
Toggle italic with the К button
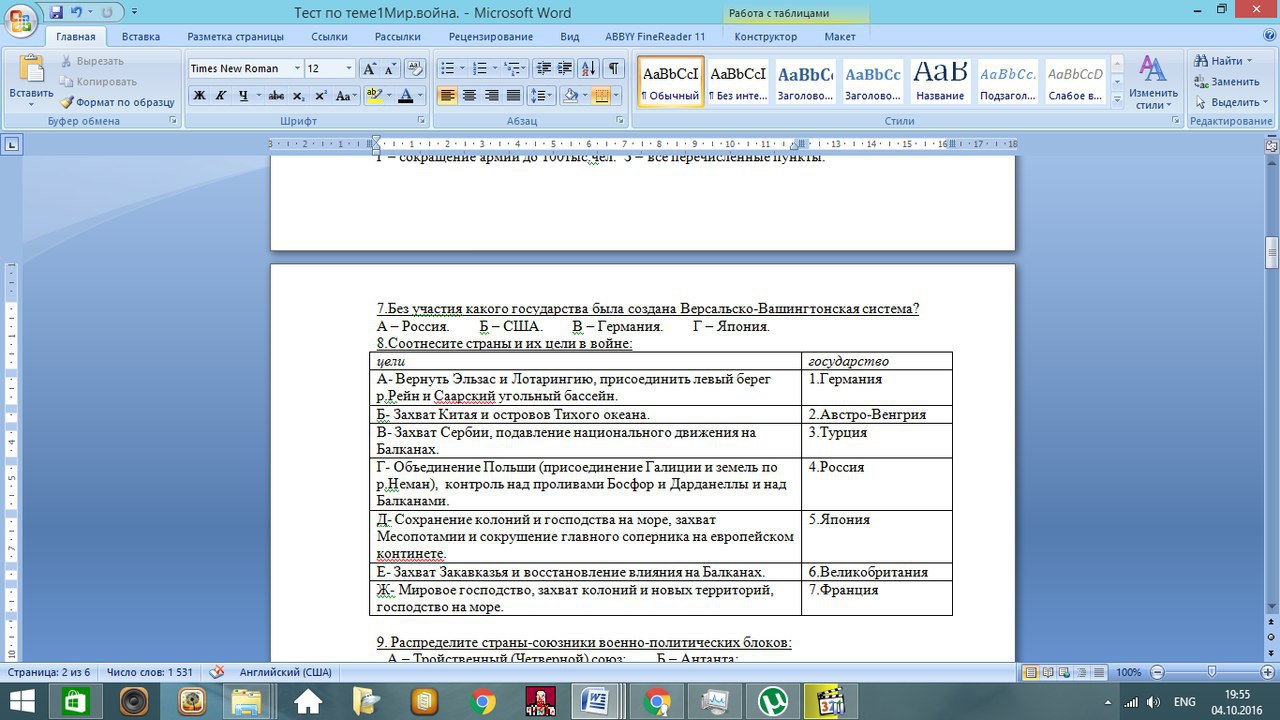[221, 96]
